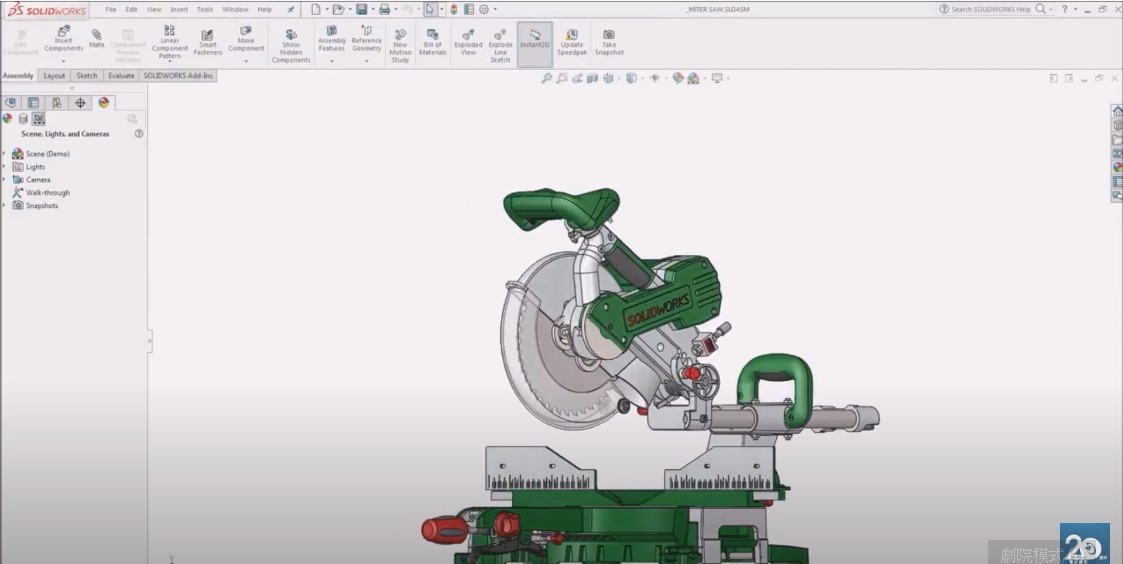The height and width of the screenshot is (564, 1123).
Task: Expand Scene (Demo) node
Action: (x=5, y=153)
